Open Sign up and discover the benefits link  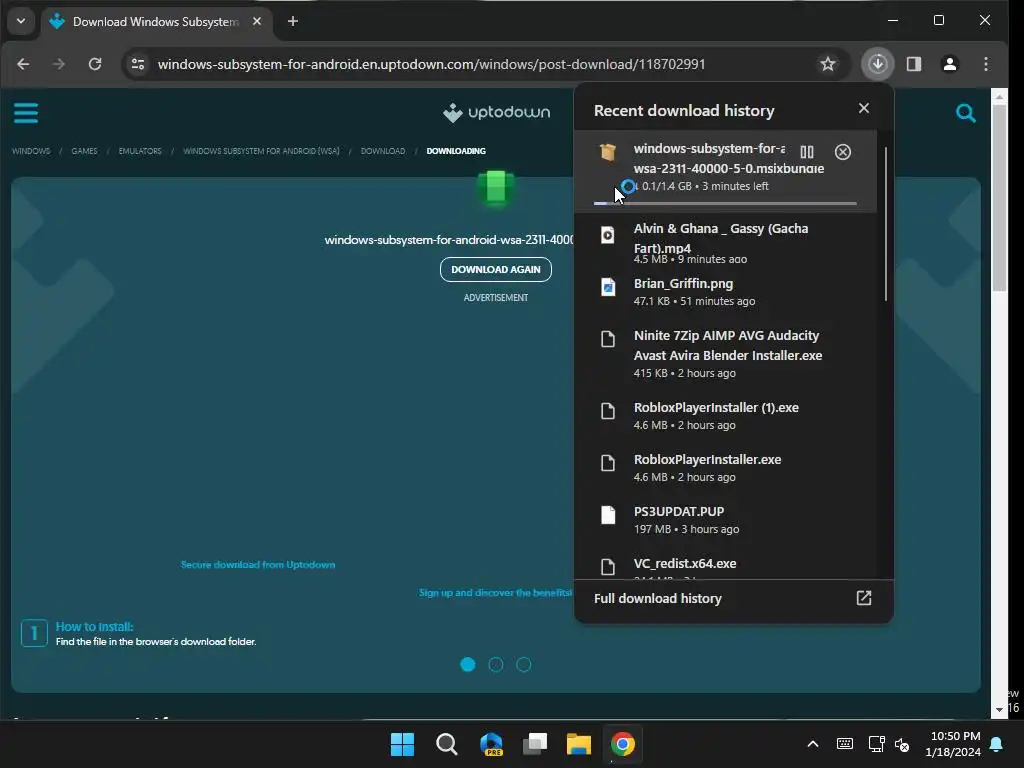[x=495, y=593]
